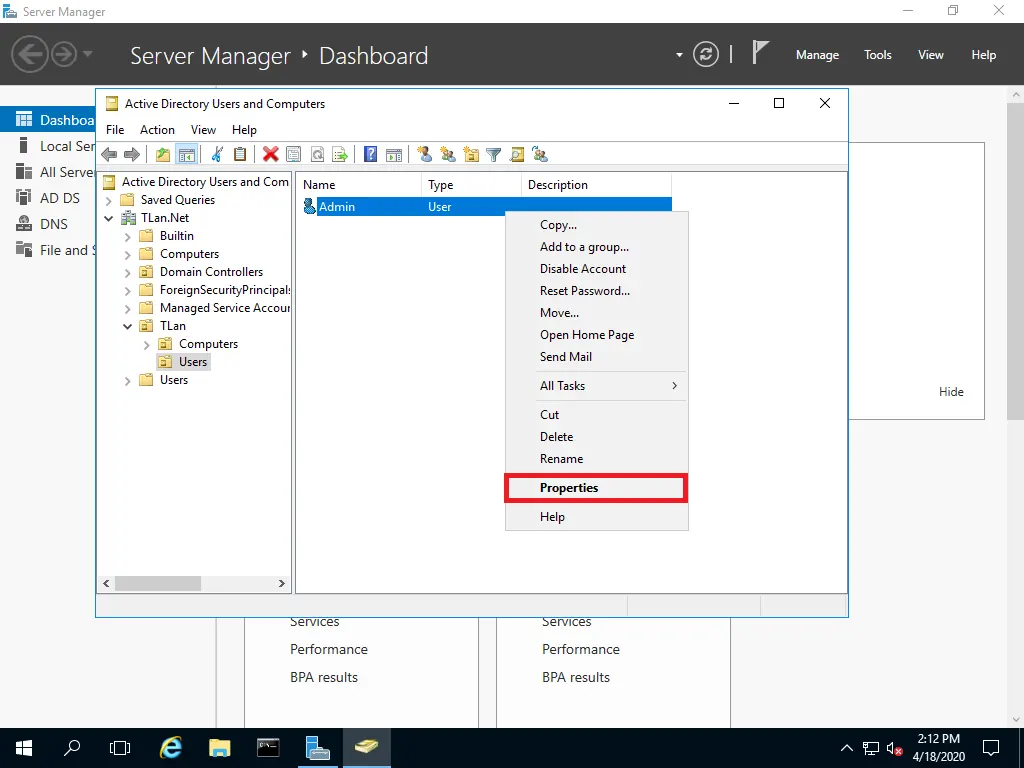Click the Back arrow in ADUC toolbar
The height and width of the screenshot is (768, 1024).
109,155
